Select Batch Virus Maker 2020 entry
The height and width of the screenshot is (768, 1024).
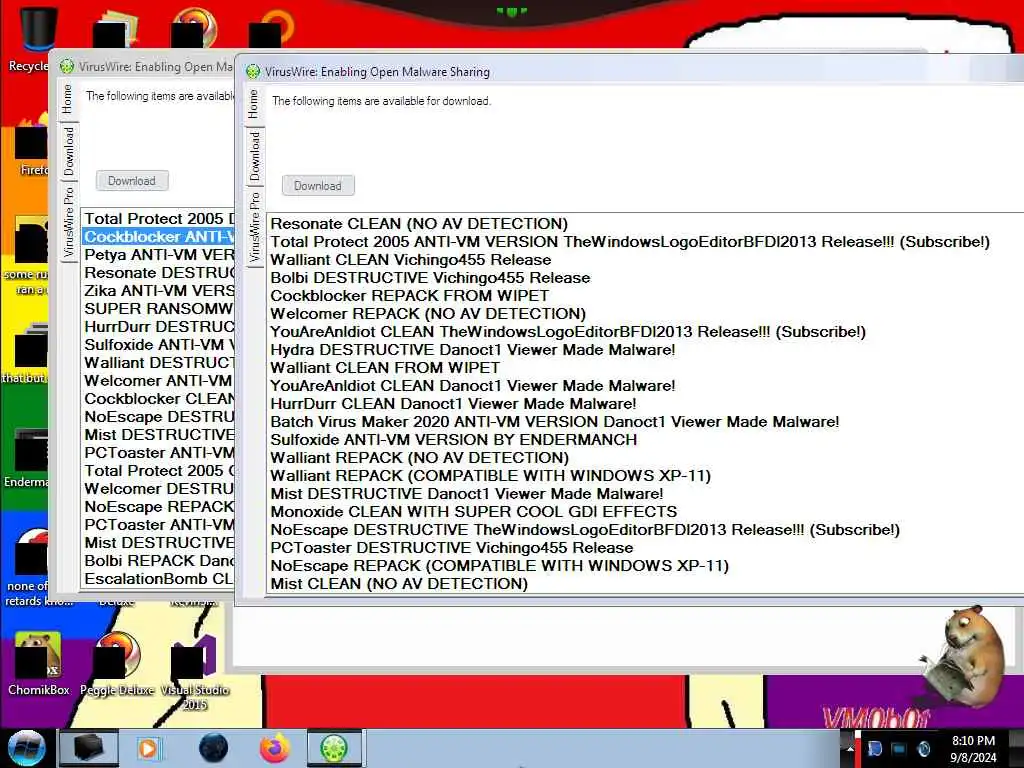point(555,422)
